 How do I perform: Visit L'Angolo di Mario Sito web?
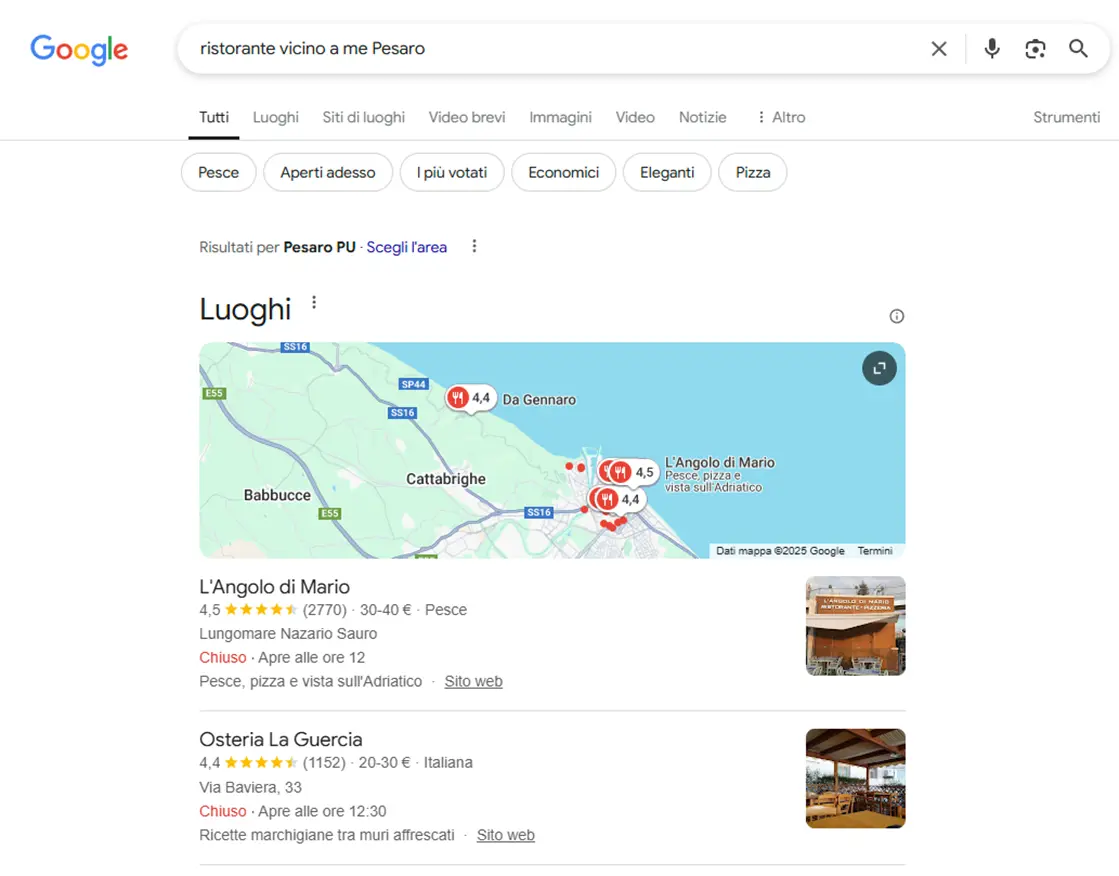point(473,681)
